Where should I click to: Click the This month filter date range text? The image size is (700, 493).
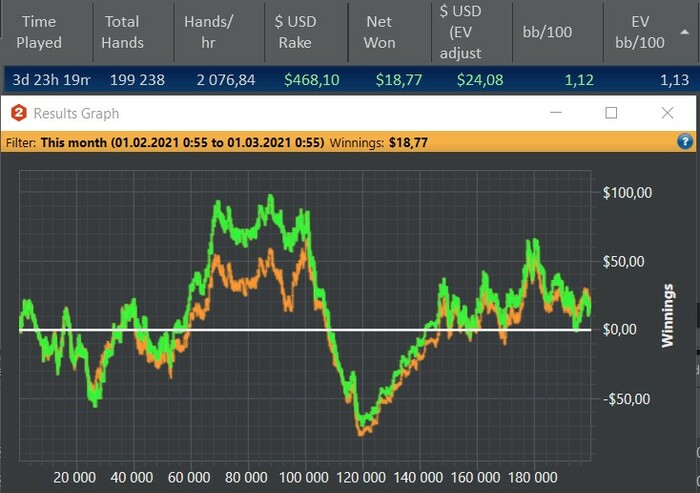click(x=182, y=143)
